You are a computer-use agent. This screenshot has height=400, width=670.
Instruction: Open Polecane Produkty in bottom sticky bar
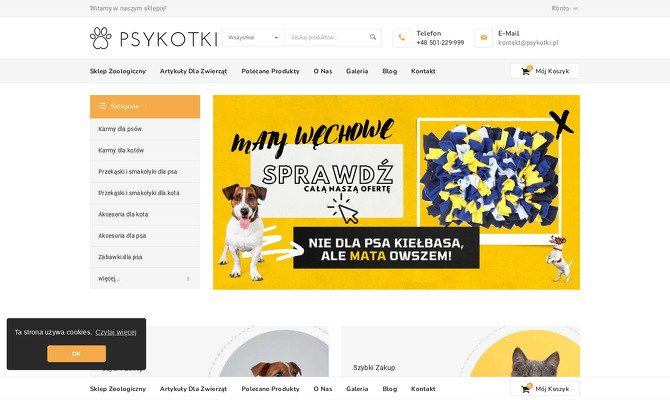click(x=270, y=389)
